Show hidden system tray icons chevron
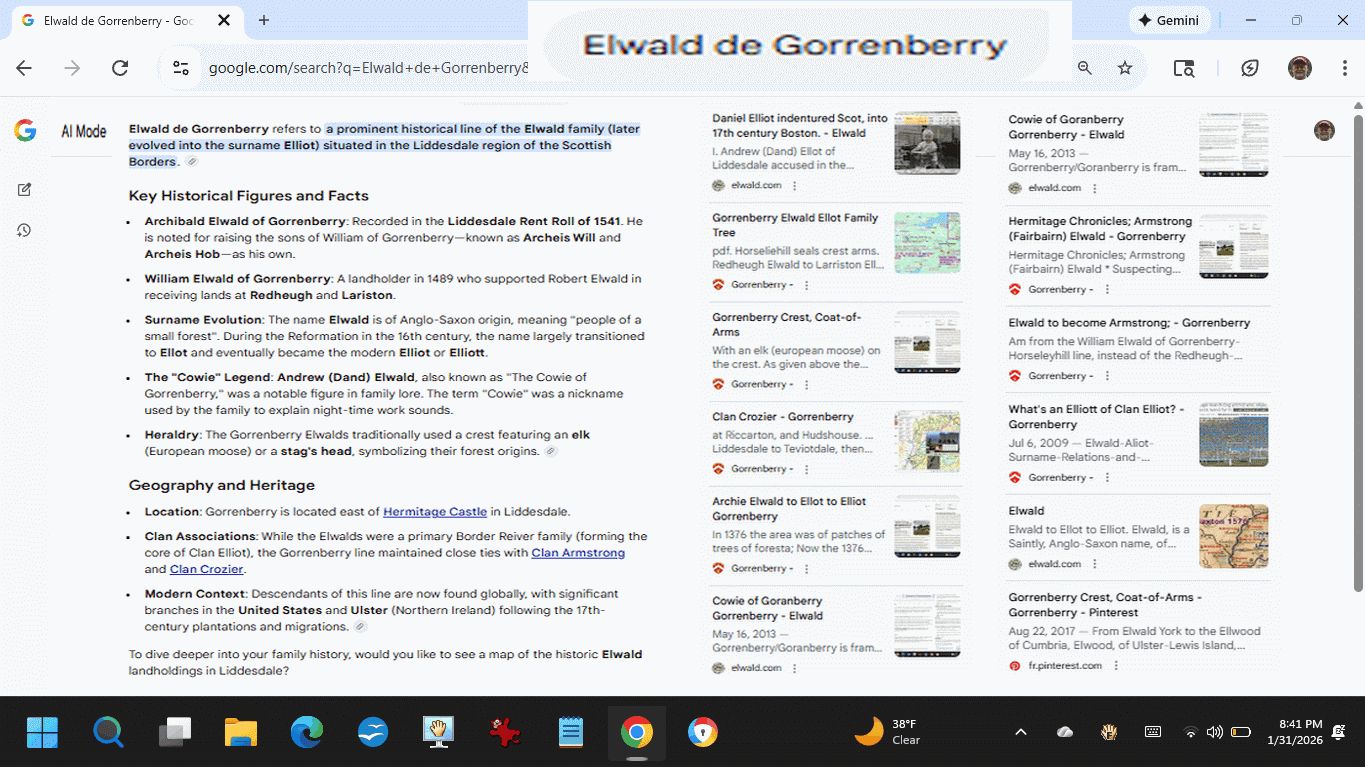The height and width of the screenshot is (767, 1365). tap(1021, 732)
